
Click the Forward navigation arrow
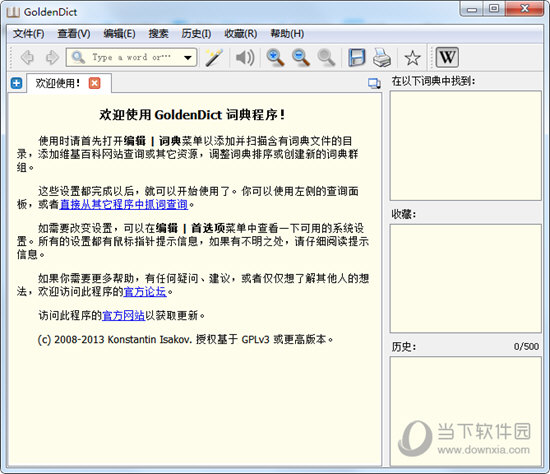pyautogui.click(x=52, y=57)
